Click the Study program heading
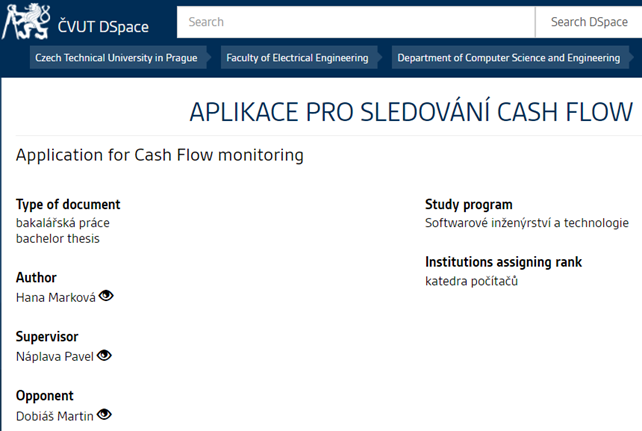 coord(468,204)
